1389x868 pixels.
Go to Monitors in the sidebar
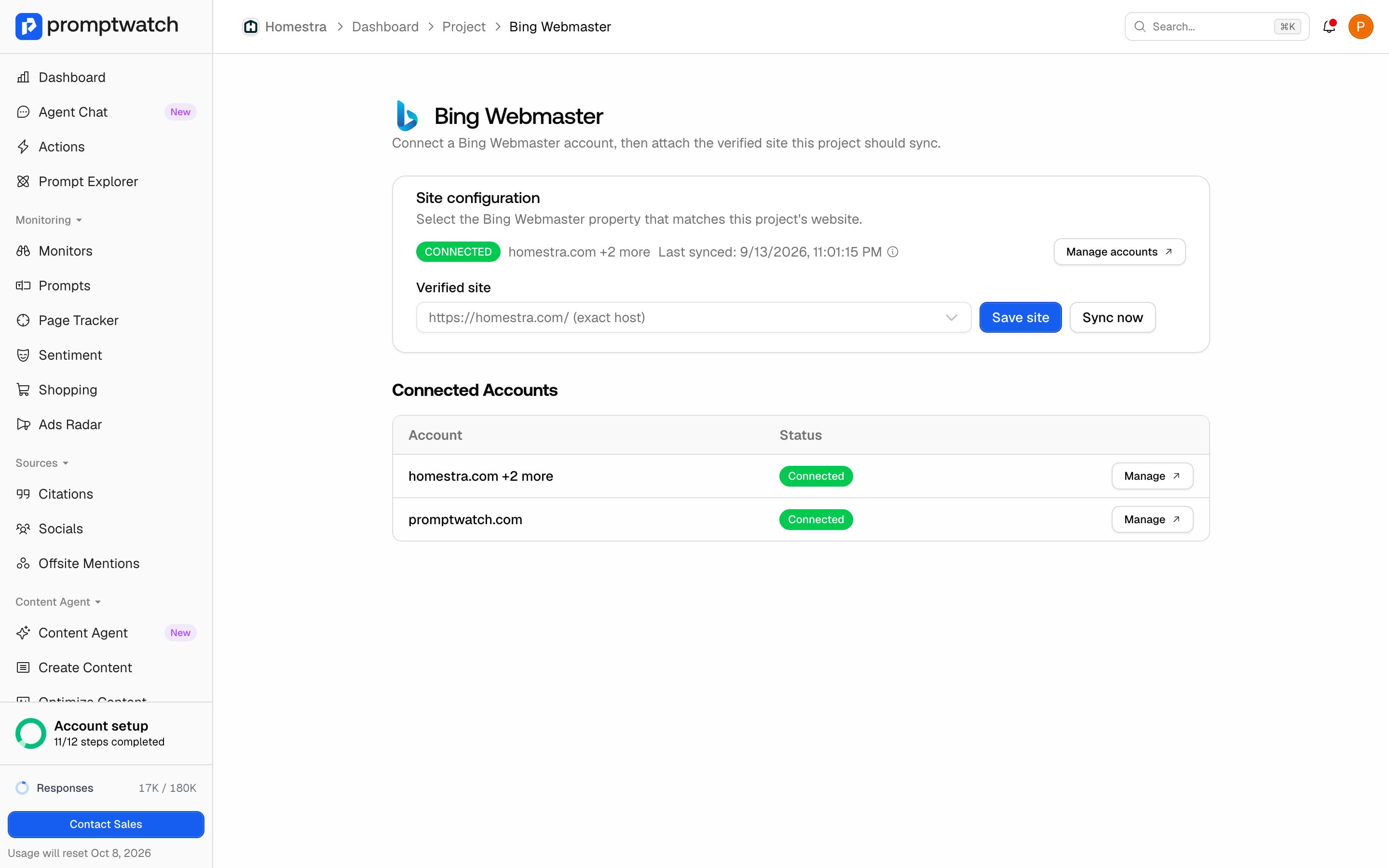coord(106,251)
